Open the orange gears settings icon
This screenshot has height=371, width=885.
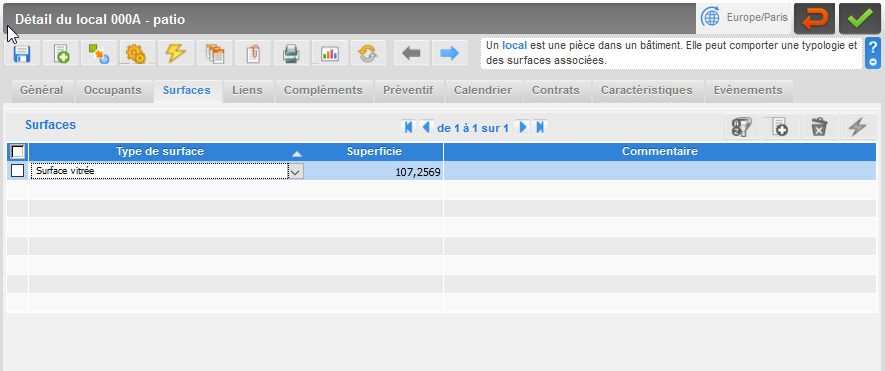click(137, 53)
